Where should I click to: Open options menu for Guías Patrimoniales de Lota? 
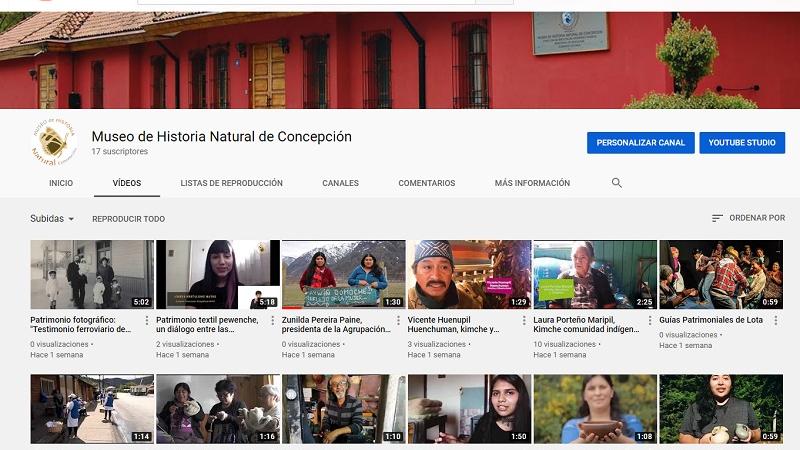pyautogui.click(x=776, y=320)
